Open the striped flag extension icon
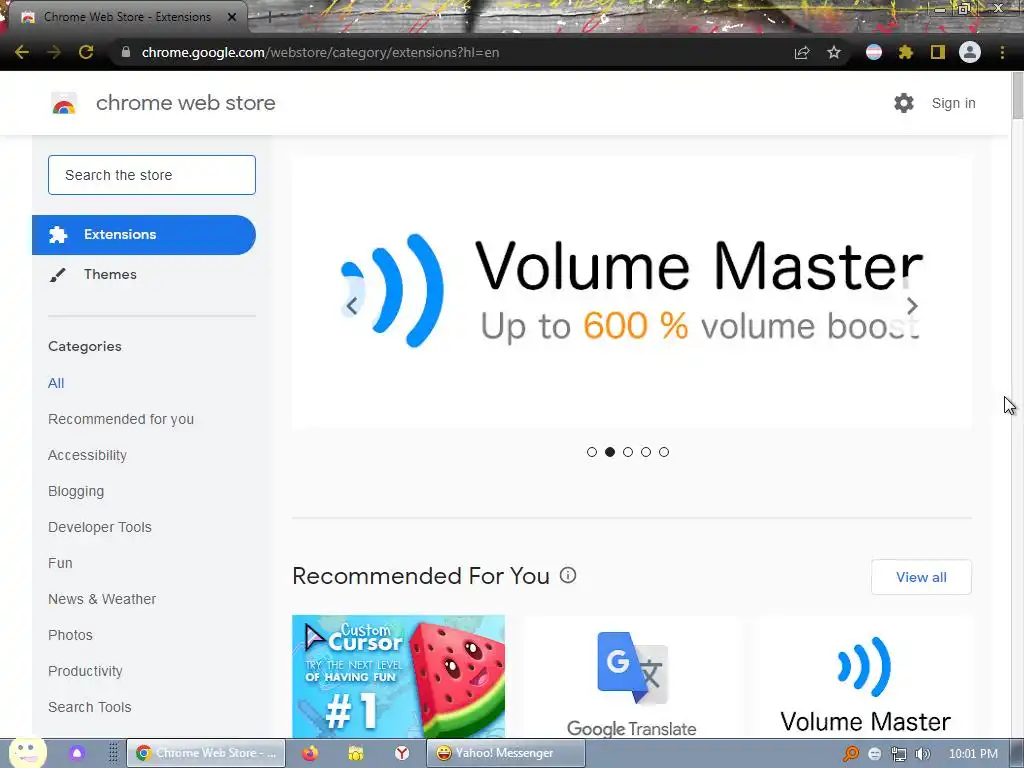 (x=874, y=52)
